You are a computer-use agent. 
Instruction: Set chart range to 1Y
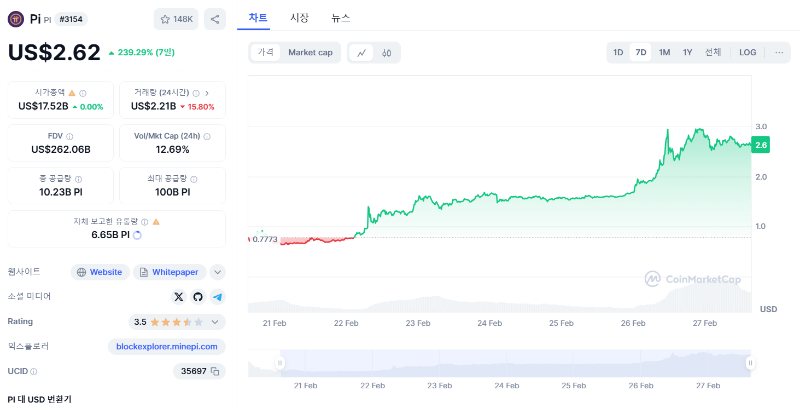pyautogui.click(x=687, y=53)
